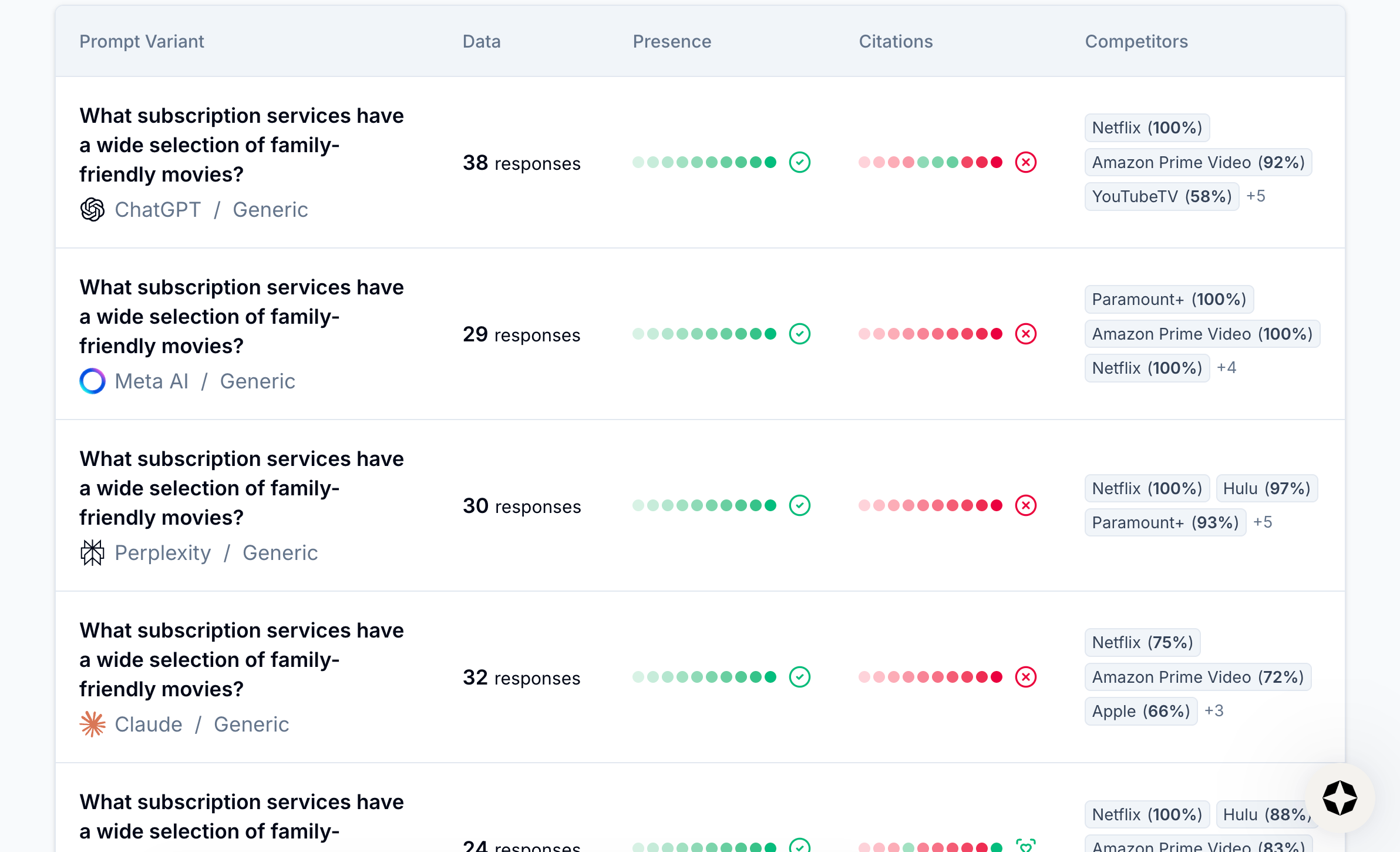
Task: Click the ChatGPT logo icon
Action: (x=92, y=210)
